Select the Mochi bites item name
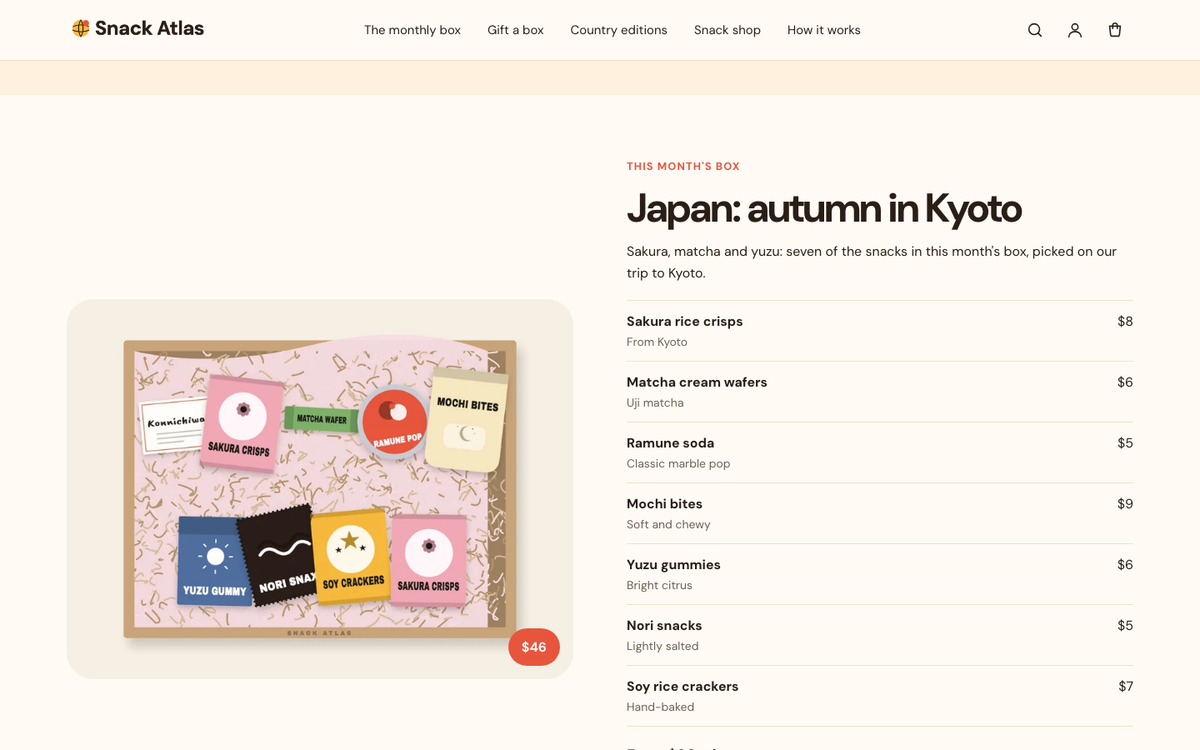The image size is (1200, 750). (665, 504)
